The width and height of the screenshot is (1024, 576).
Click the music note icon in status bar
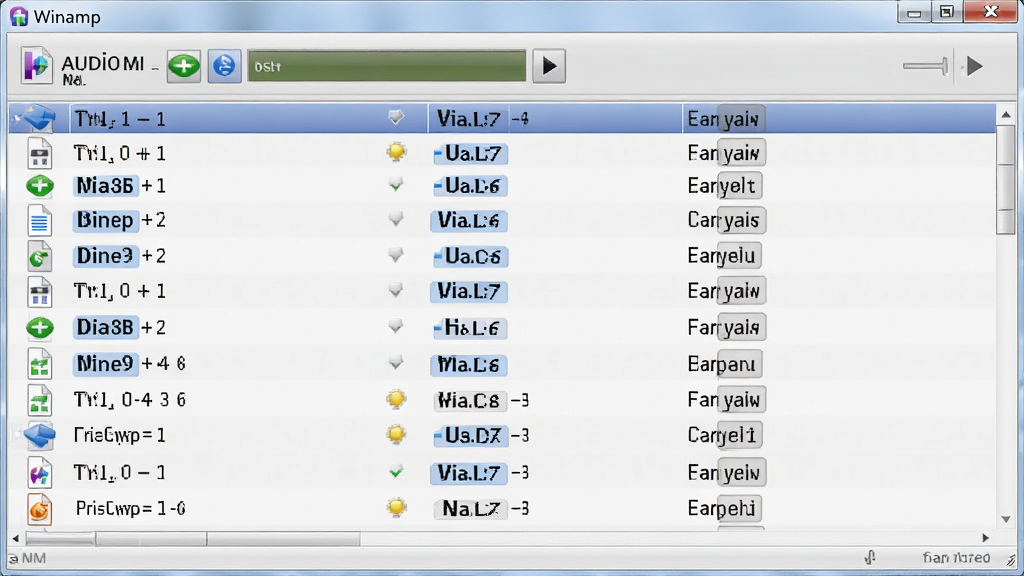tap(869, 557)
